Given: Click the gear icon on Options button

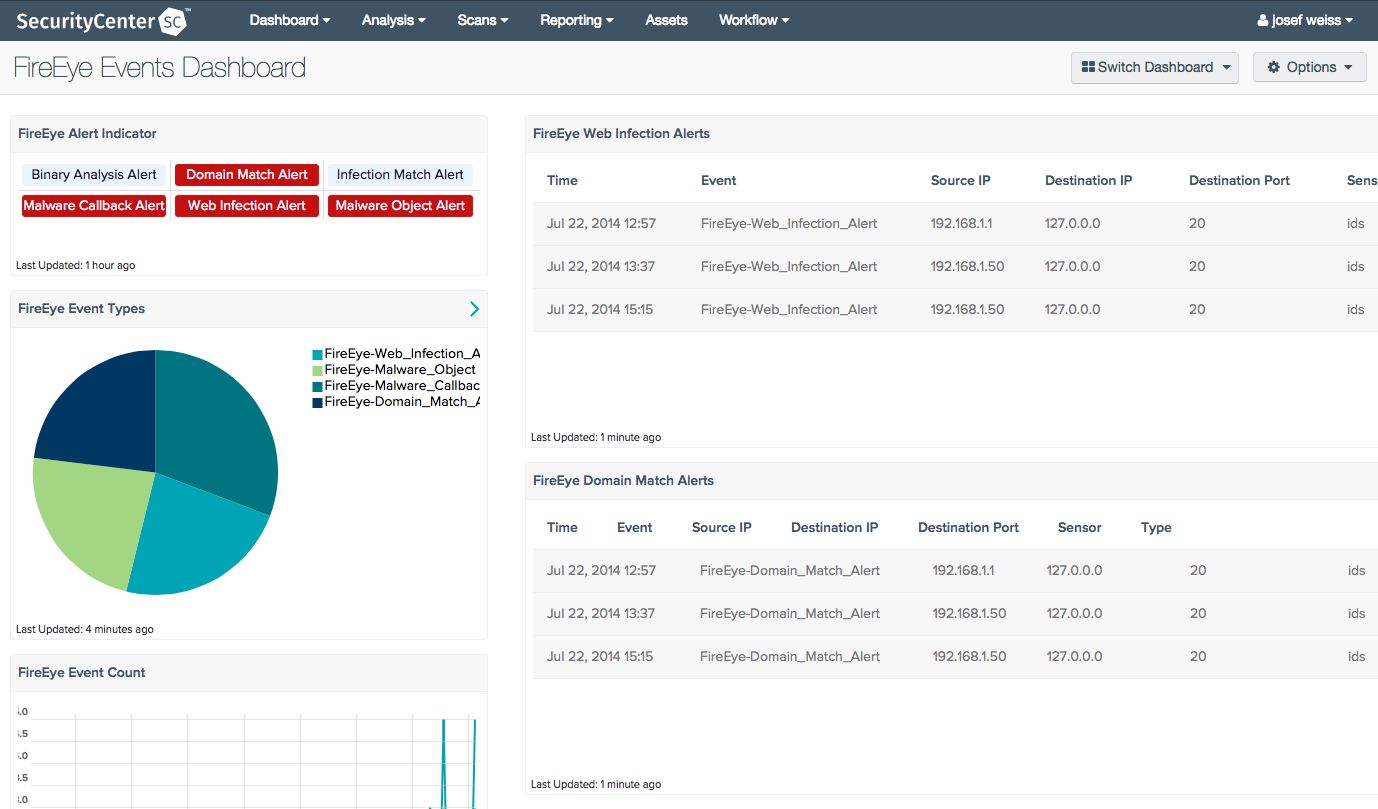Looking at the screenshot, I should pyautogui.click(x=1273, y=67).
